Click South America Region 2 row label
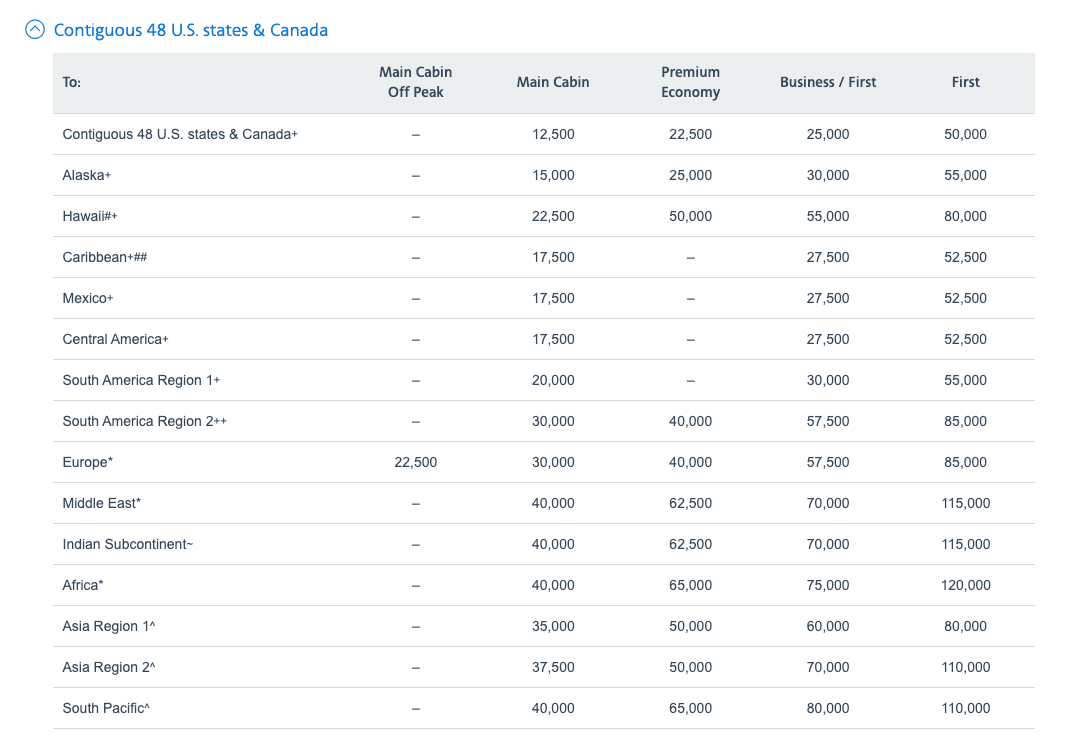Viewport: 1081px width, 739px height. coord(144,421)
